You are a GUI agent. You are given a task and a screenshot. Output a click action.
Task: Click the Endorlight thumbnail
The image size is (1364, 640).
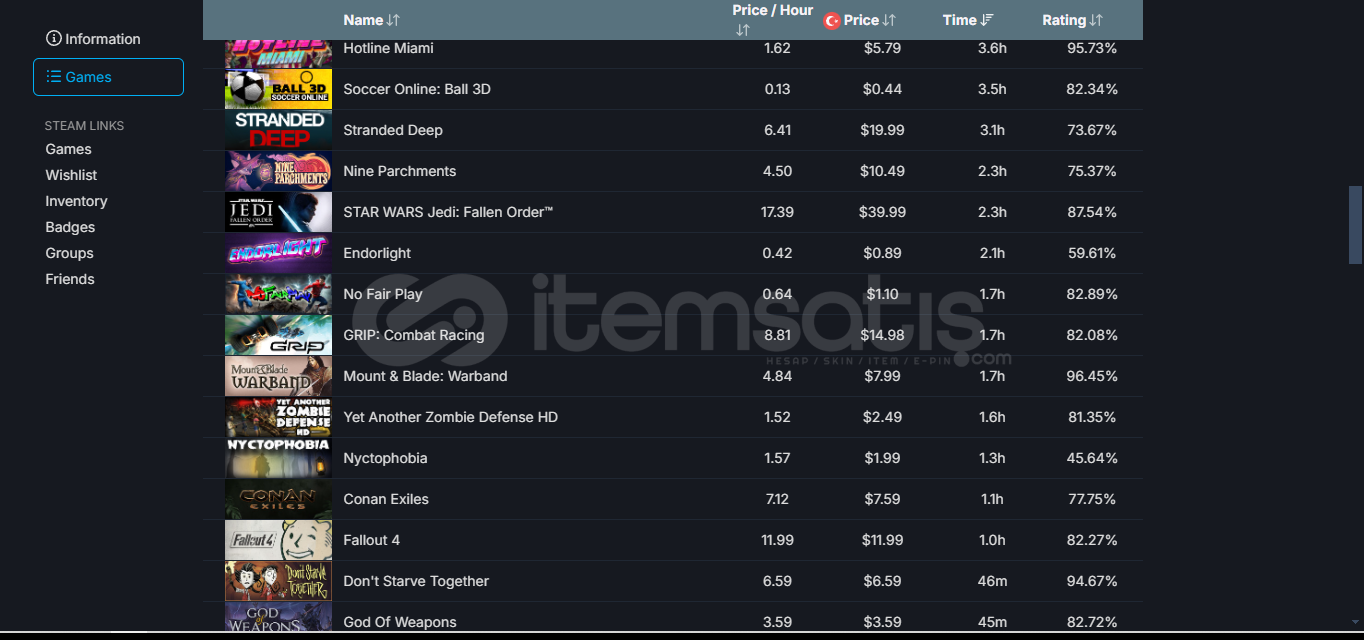tap(278, 253)
